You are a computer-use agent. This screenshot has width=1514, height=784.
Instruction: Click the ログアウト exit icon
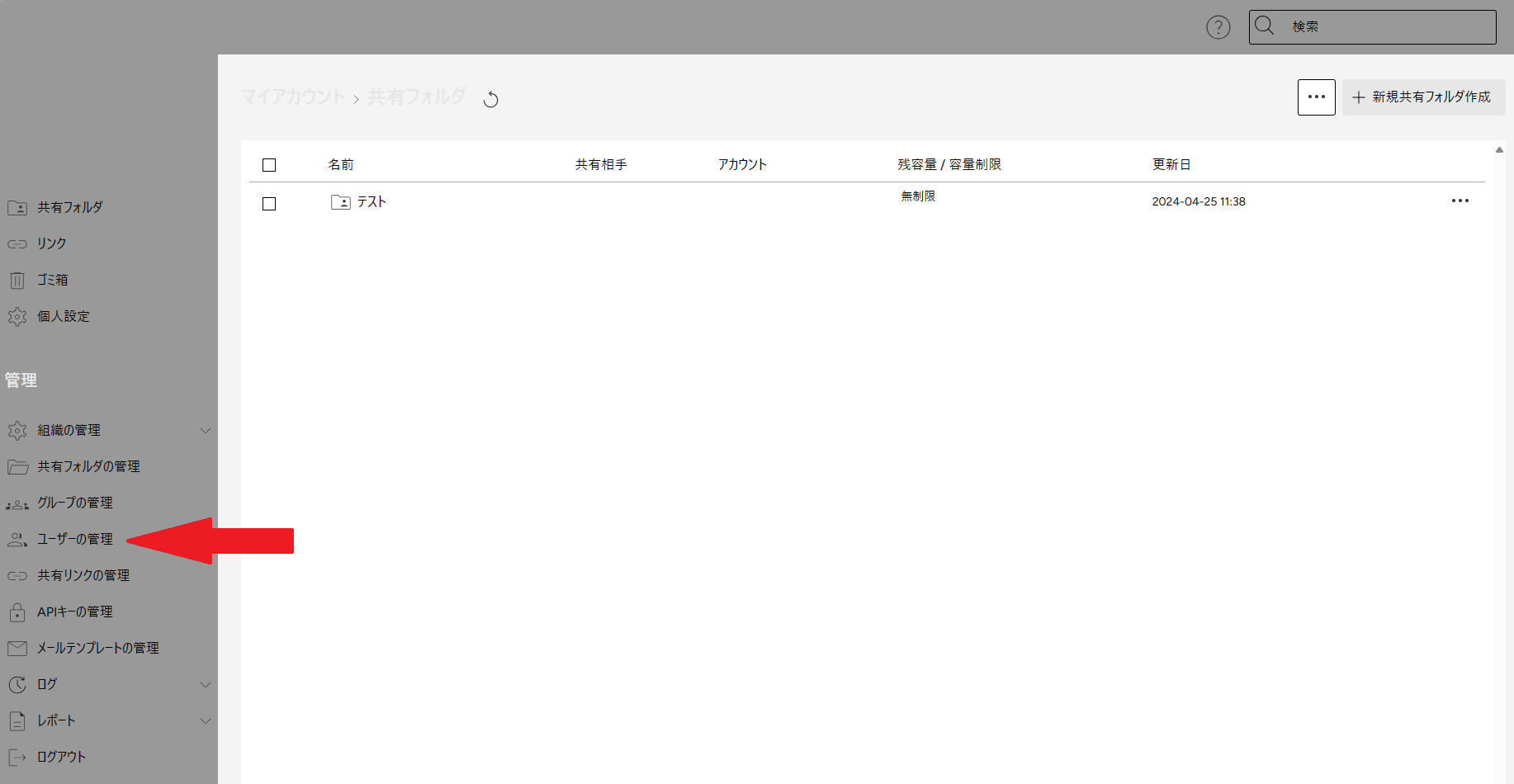(17, 757)
